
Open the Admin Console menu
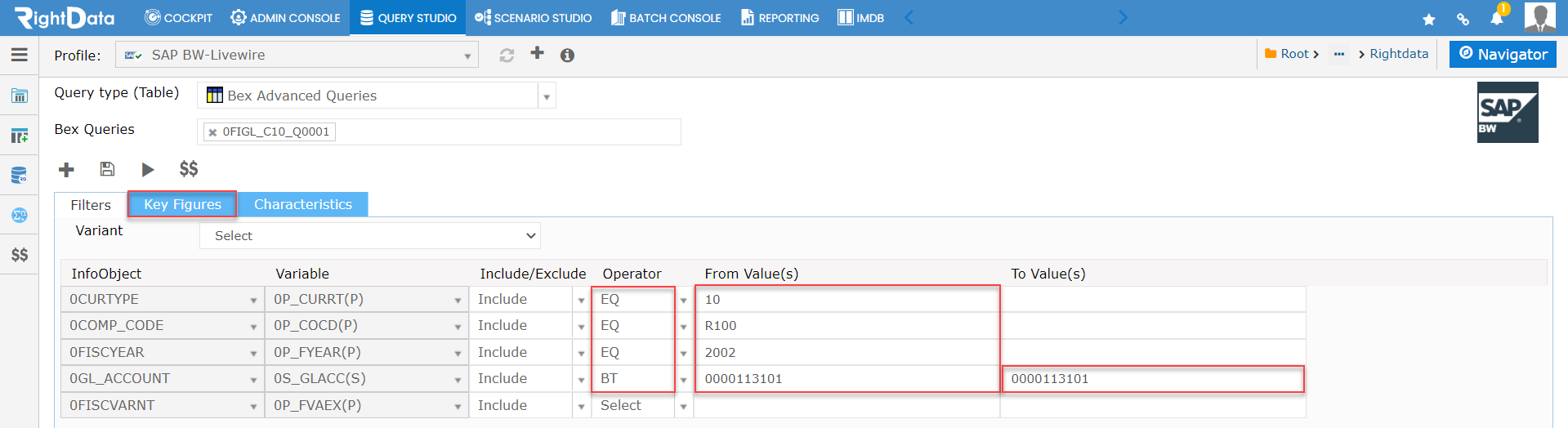coord(285,18)
